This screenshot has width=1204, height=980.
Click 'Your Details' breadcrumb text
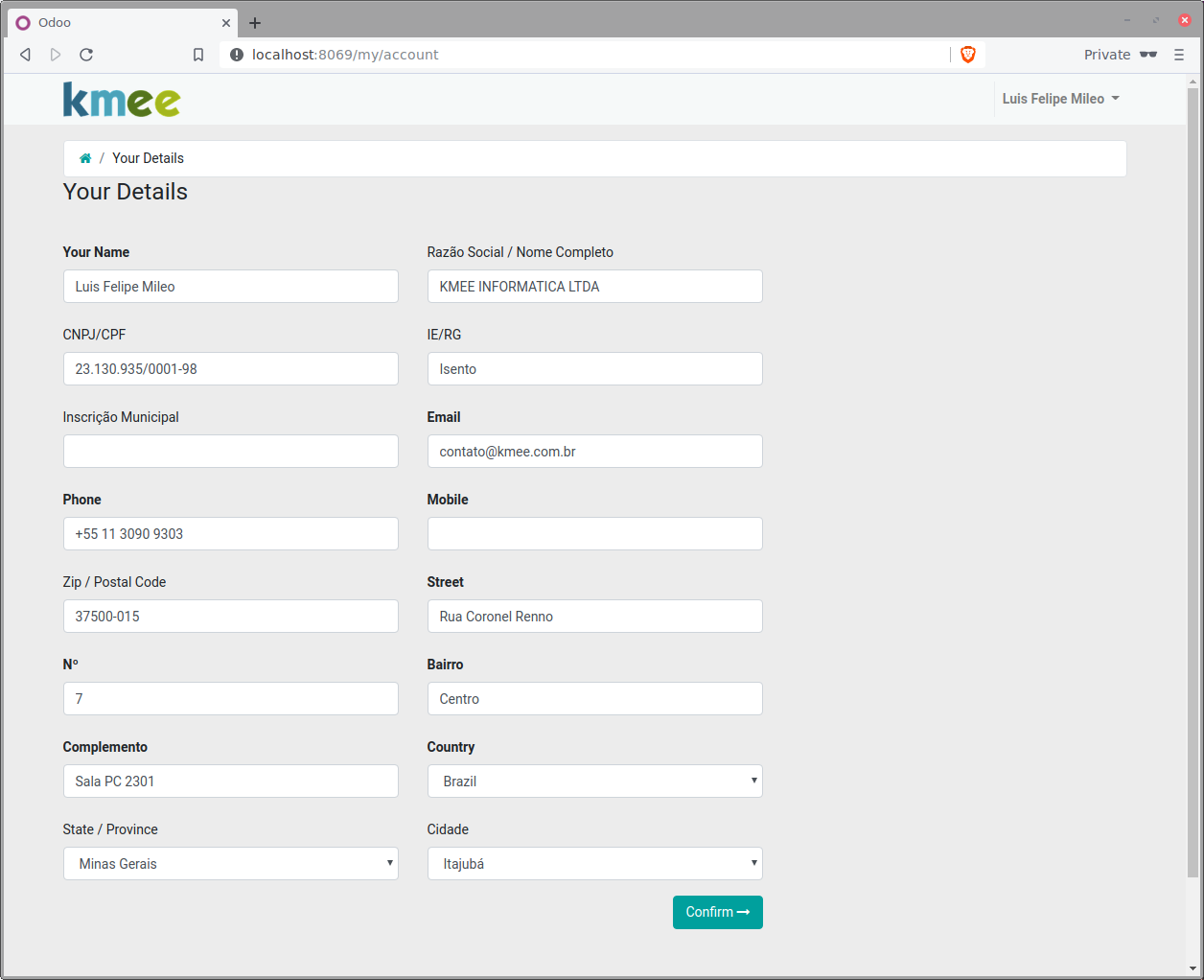149,158
